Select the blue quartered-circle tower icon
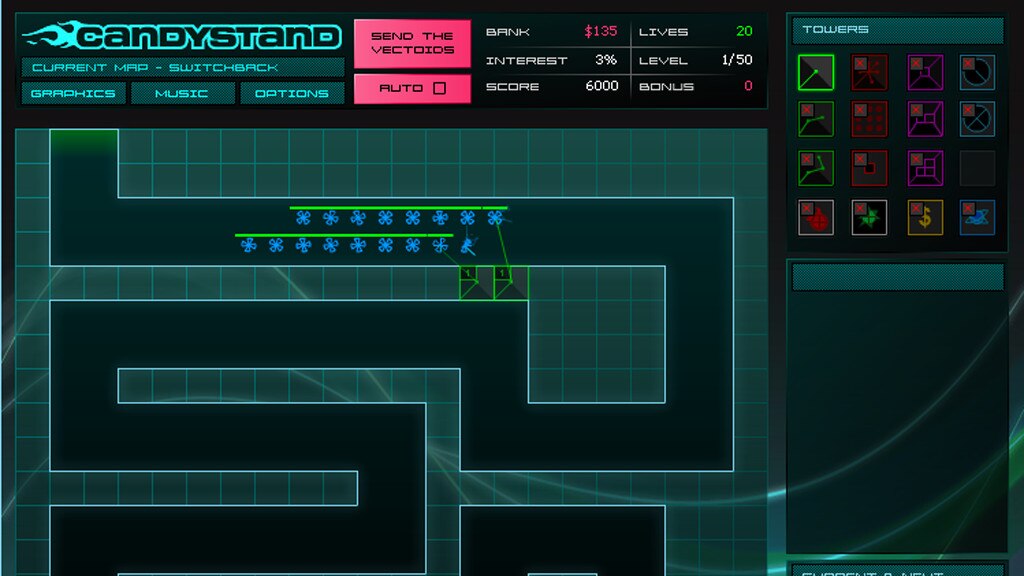Viewport: 1024px width, 576px height. point(977,119)
